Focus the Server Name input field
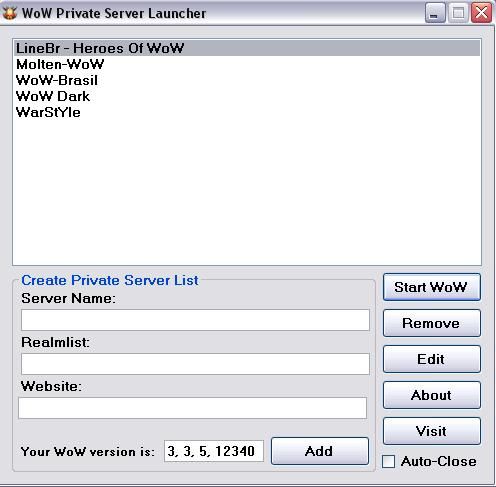This screenshot has height=487, width=496. [x=195, y=320]
